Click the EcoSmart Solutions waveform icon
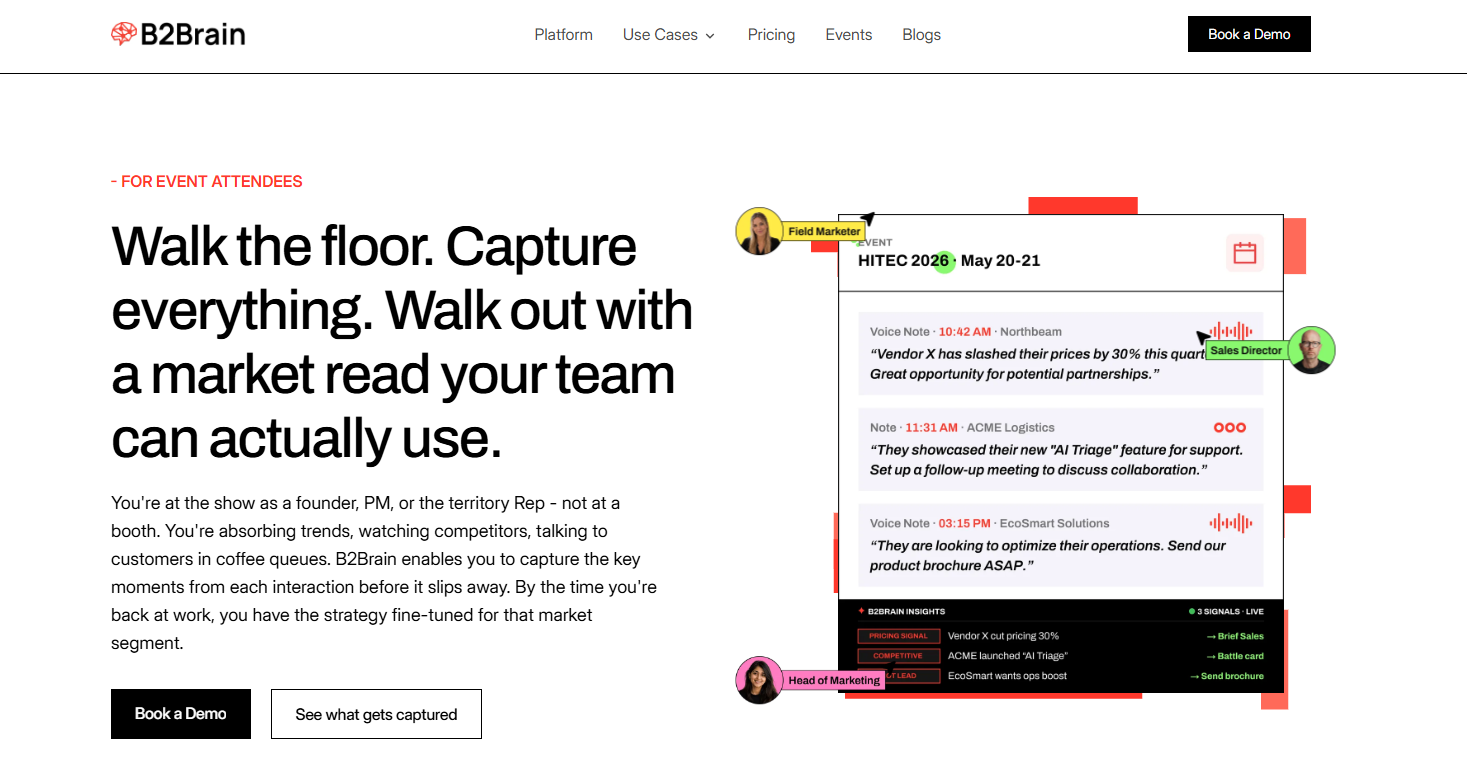 (x=1231, y=523)
